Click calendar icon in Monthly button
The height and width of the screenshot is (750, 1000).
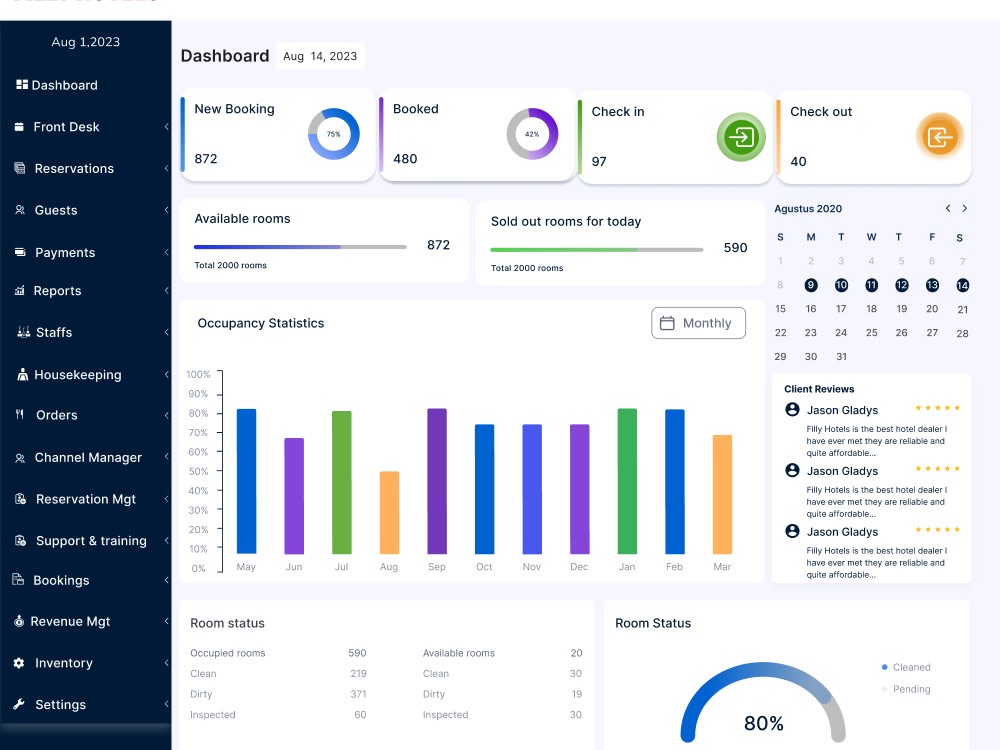click(667, 323)
